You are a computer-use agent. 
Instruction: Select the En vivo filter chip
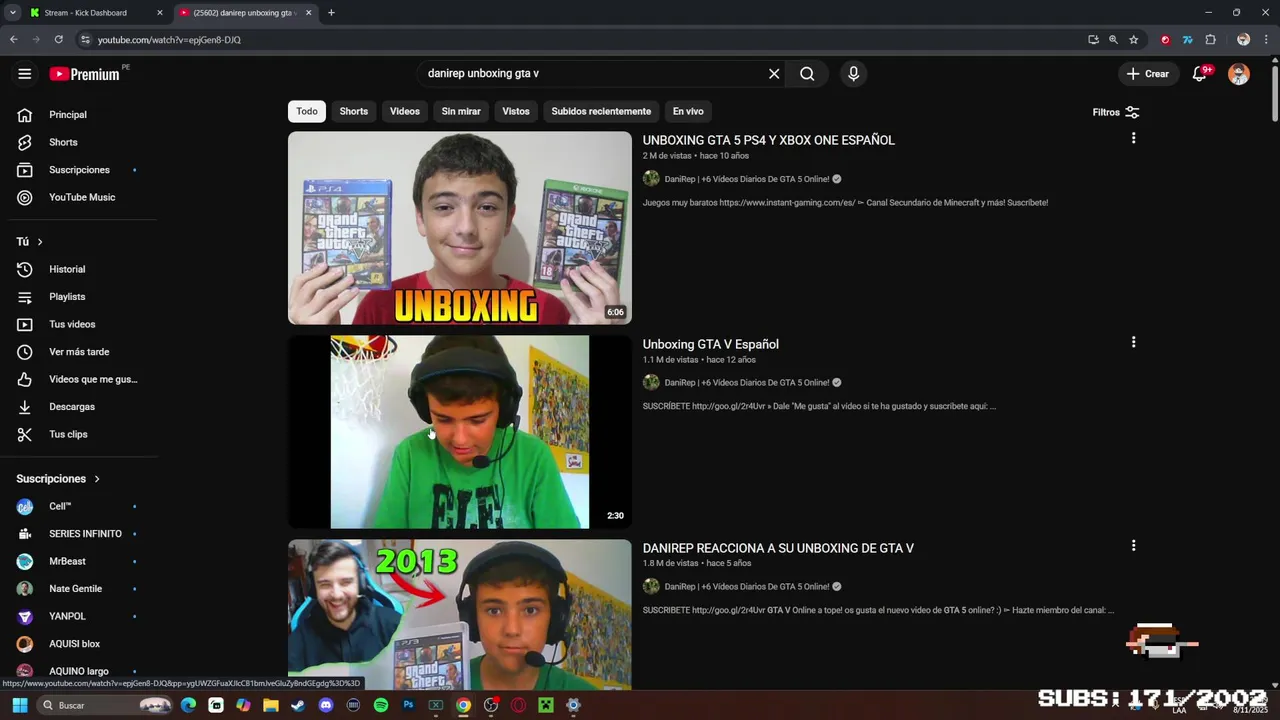click(687, 111)
